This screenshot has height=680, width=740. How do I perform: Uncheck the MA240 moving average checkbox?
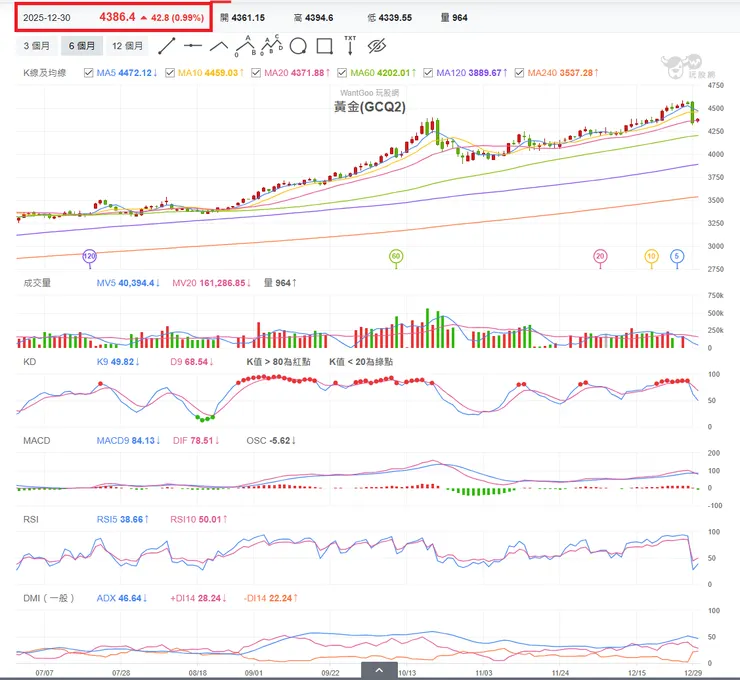[x=519, y=73]
